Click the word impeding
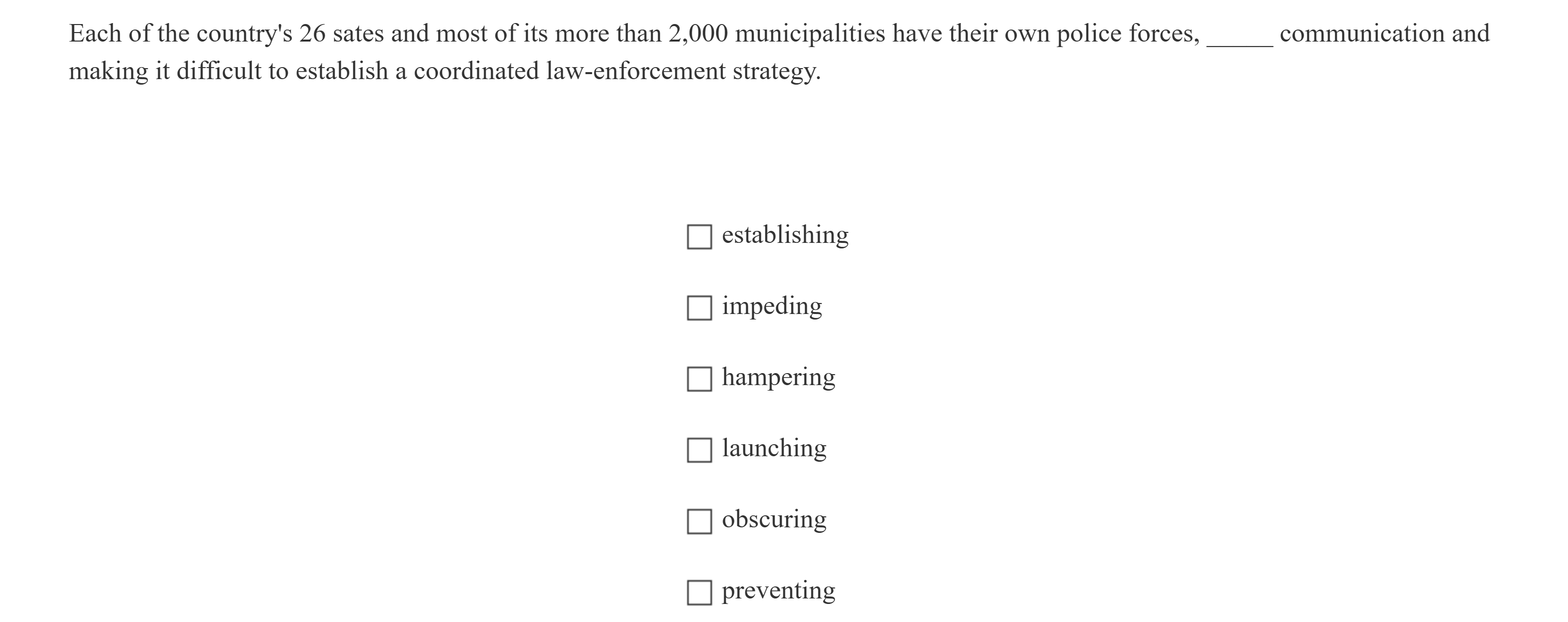 coord(772,305)
